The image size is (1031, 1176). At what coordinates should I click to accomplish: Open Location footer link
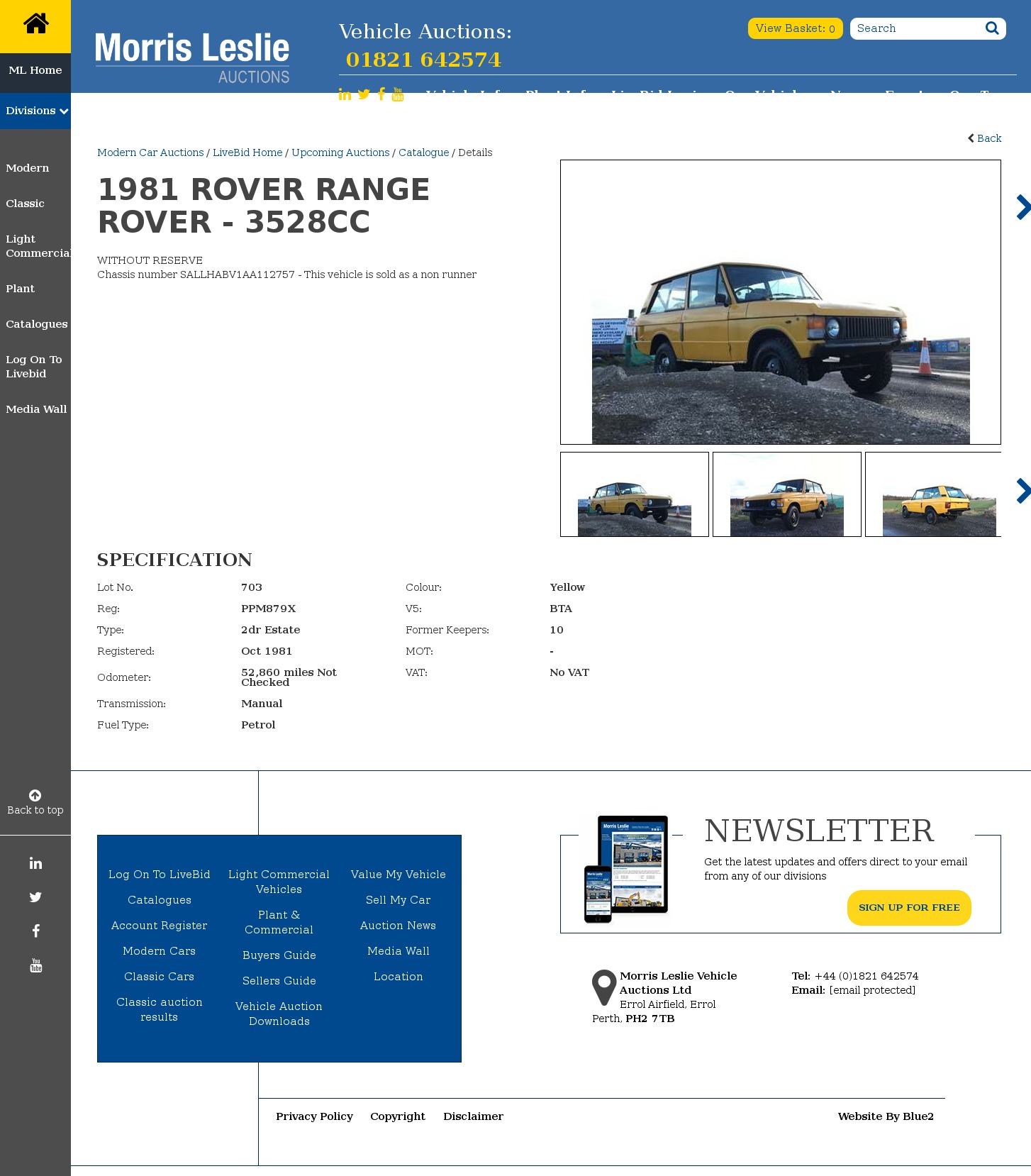point(399,977)
